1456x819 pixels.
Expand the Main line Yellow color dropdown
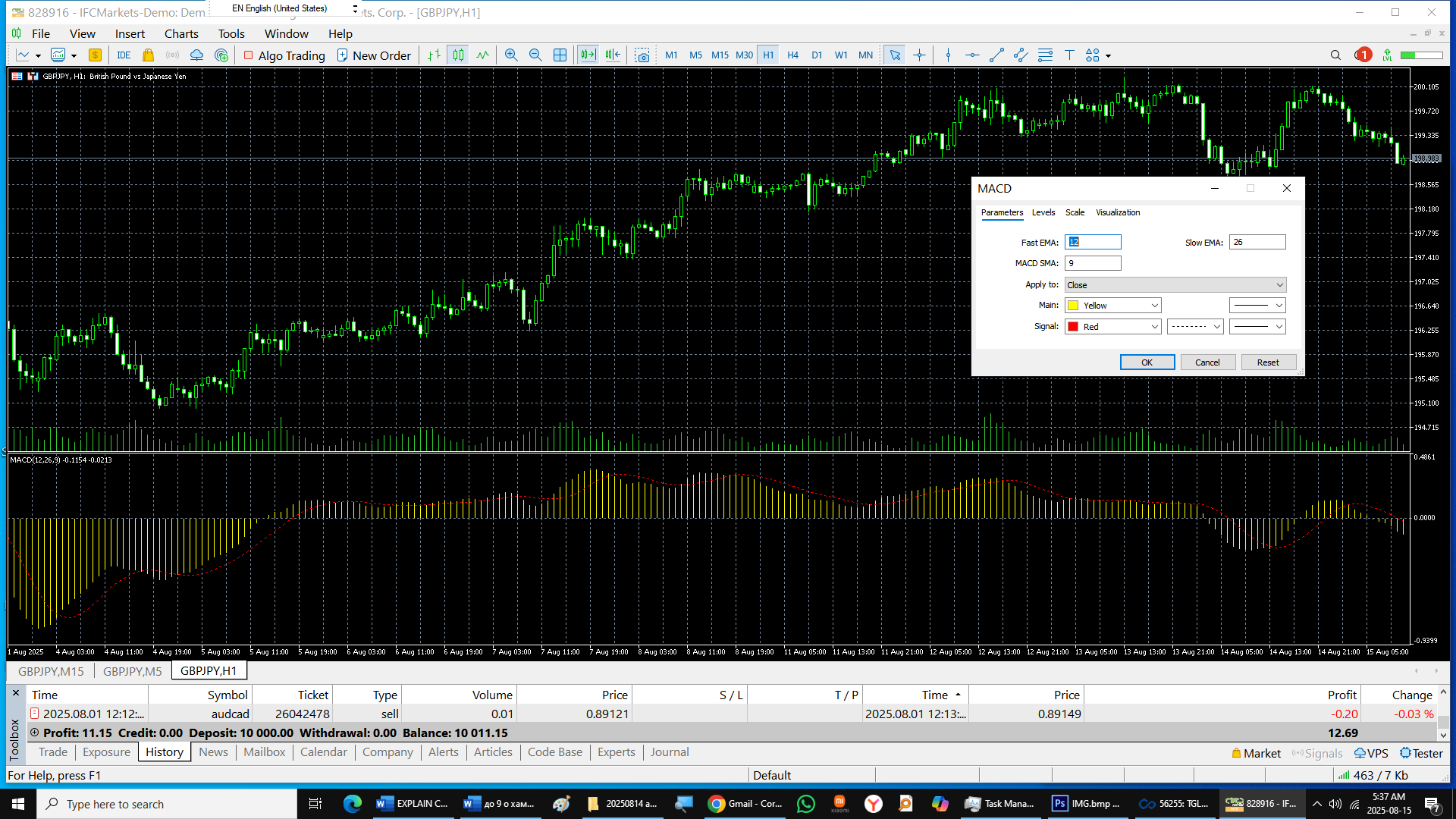coord(1113,306)
